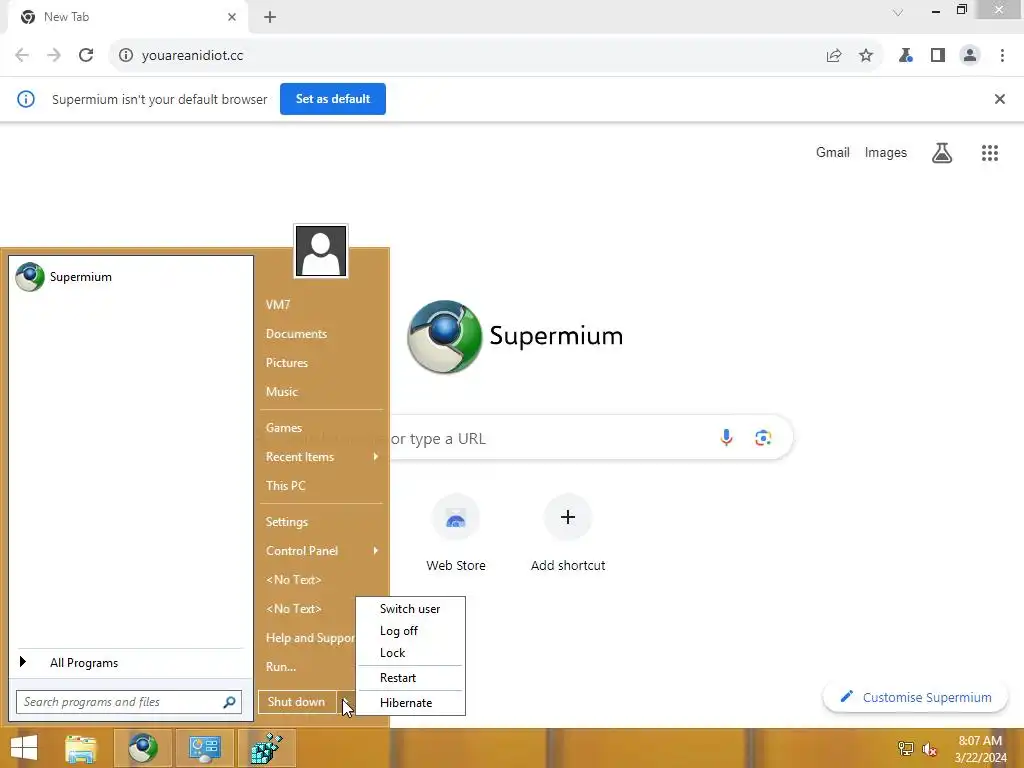Open the profile avatar in toolbar
Image resolution: width=1024 pixels, height=768 pixels.
tap(970, 56)
